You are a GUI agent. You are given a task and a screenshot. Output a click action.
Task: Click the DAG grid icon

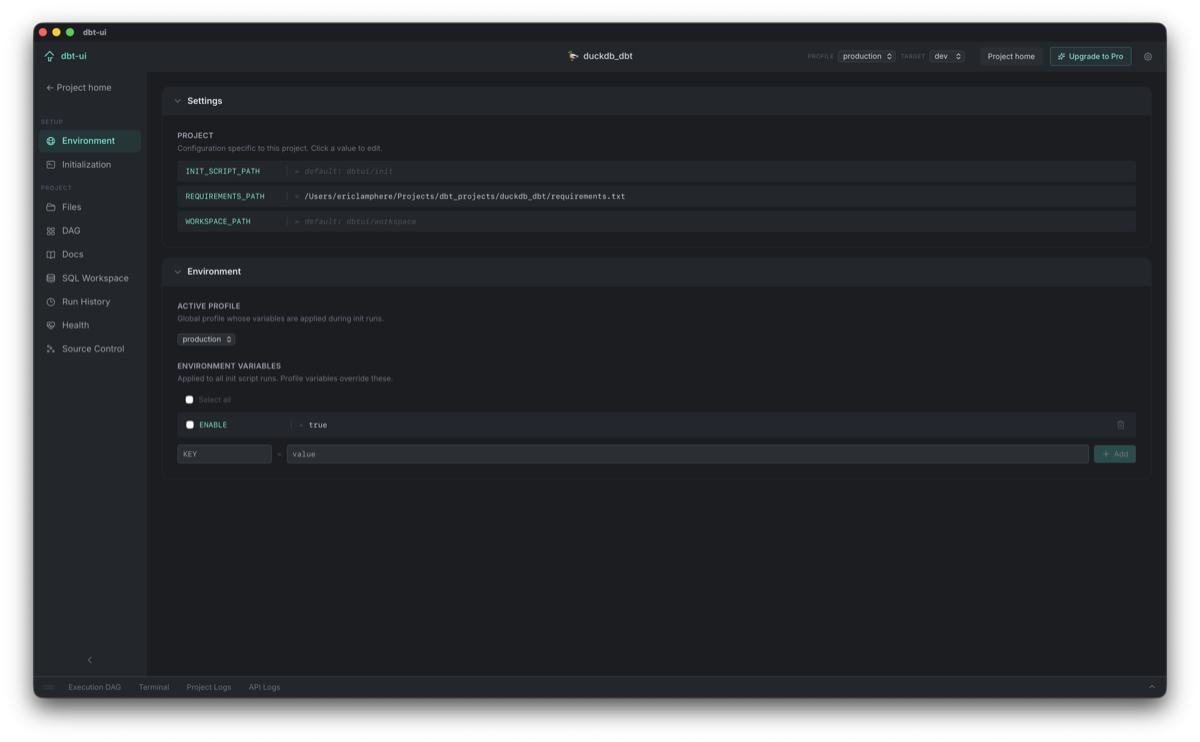tap(51, 231)
